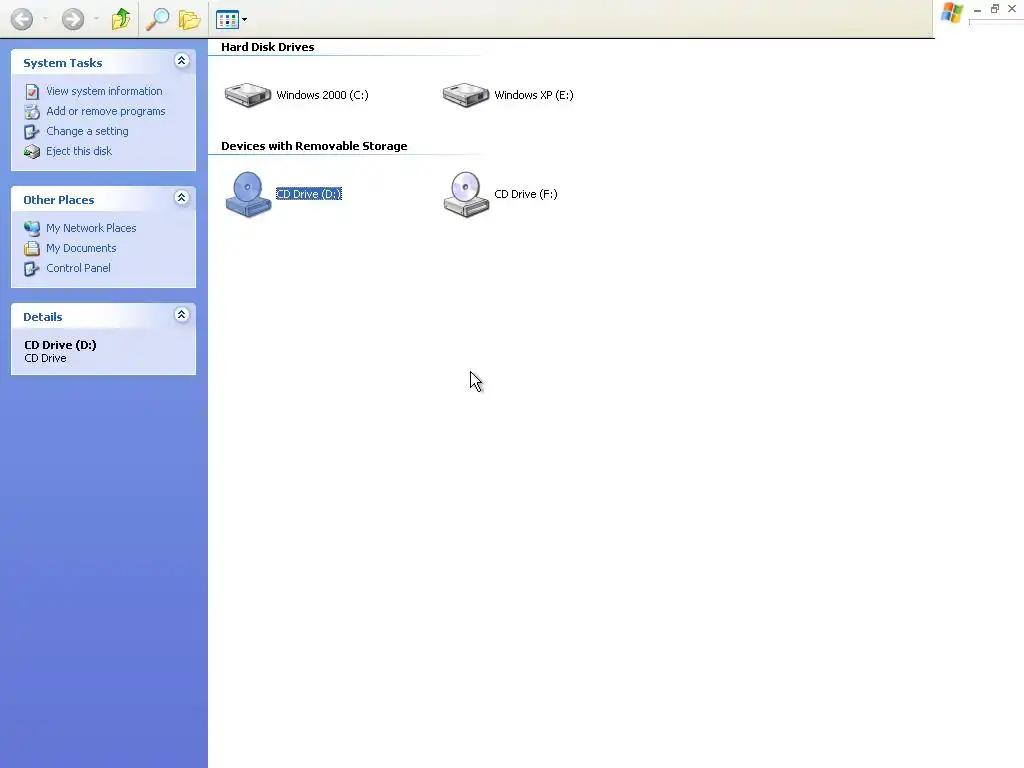Click the Eject this disk icon

pos(32,152)
